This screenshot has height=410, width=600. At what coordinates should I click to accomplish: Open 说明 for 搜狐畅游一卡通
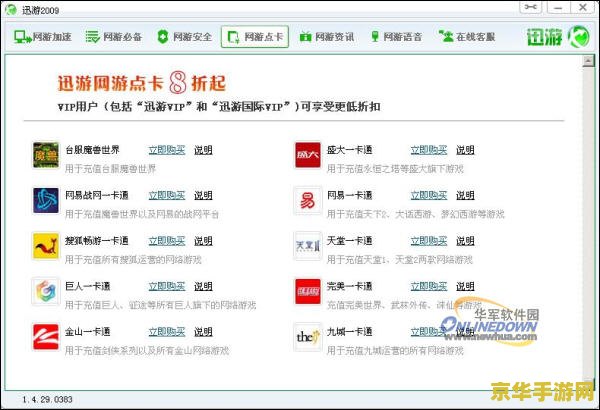tap(203, 241)
